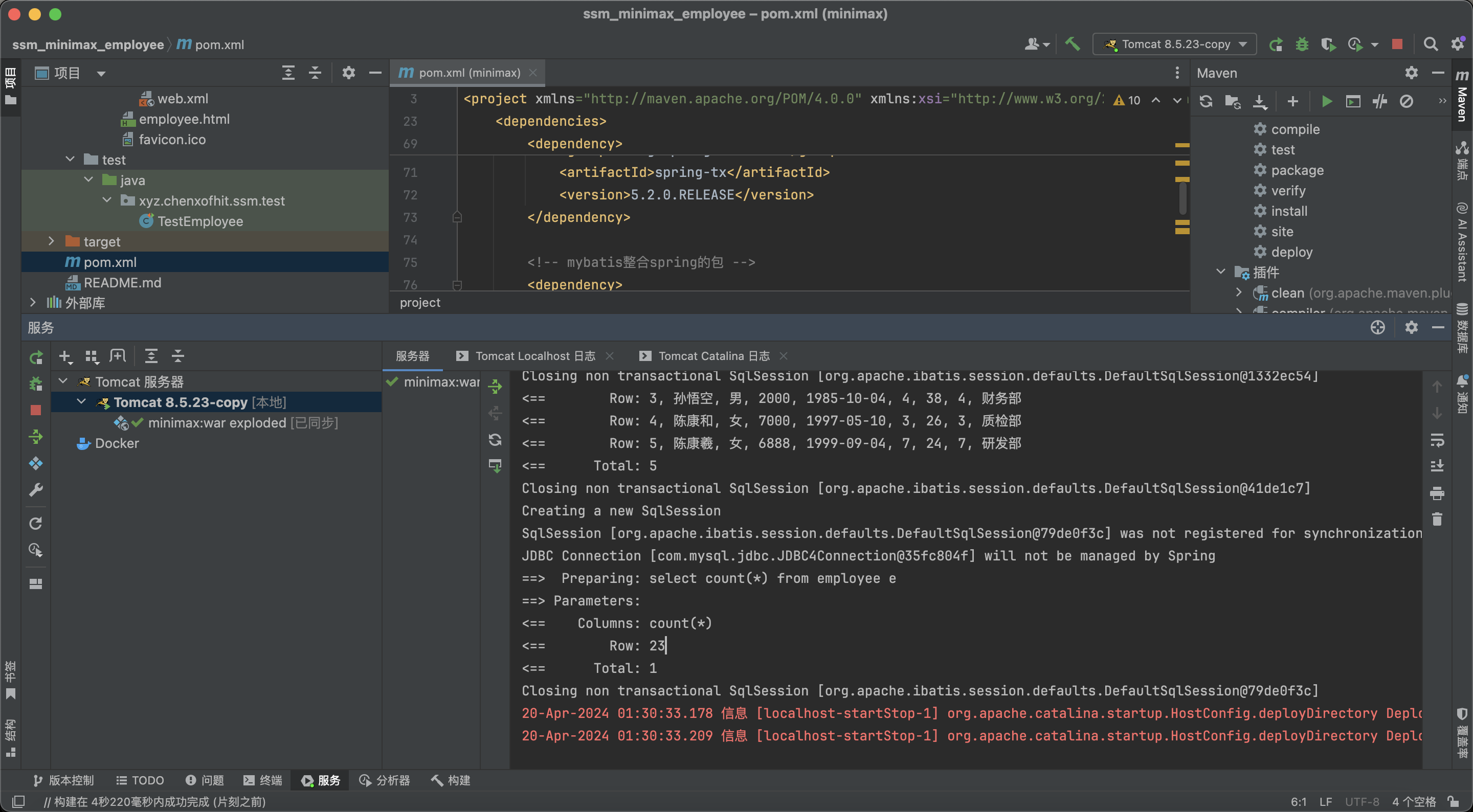Image resolution: width=1473 pixels, height=812 pixels.
Task: Click the search everywhere magnifier icon
Action: point(1430,44)
